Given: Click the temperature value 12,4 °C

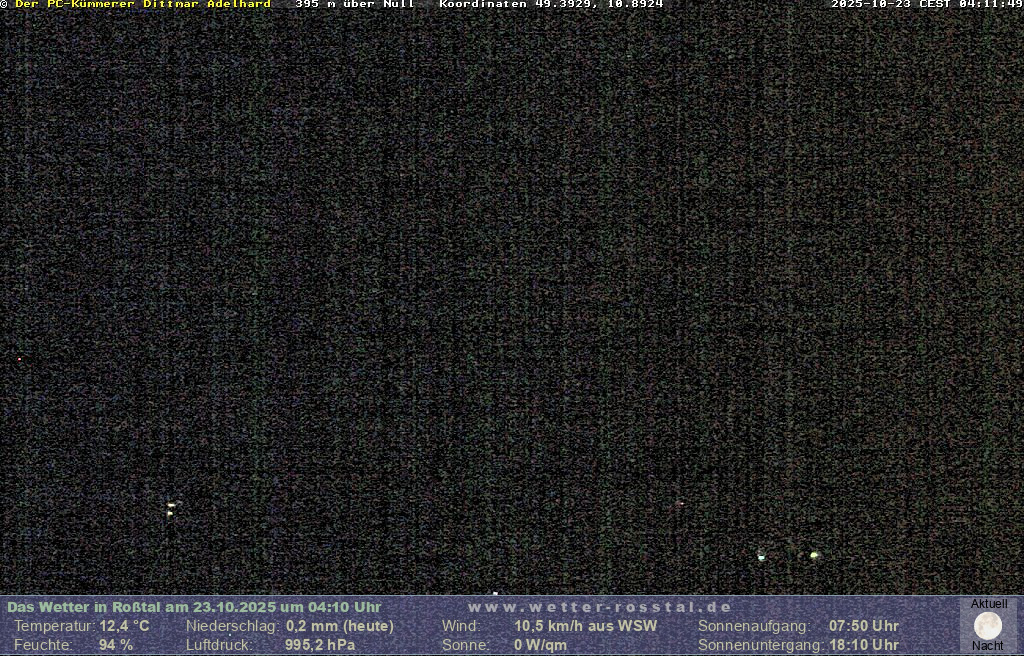Looking at the screenshot, I should [x=124, y=626].
